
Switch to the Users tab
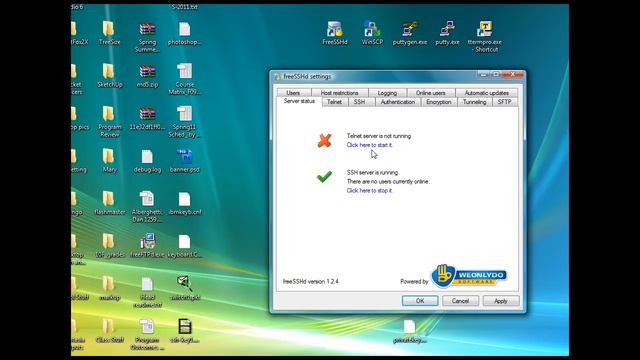(x=293, y=93)
